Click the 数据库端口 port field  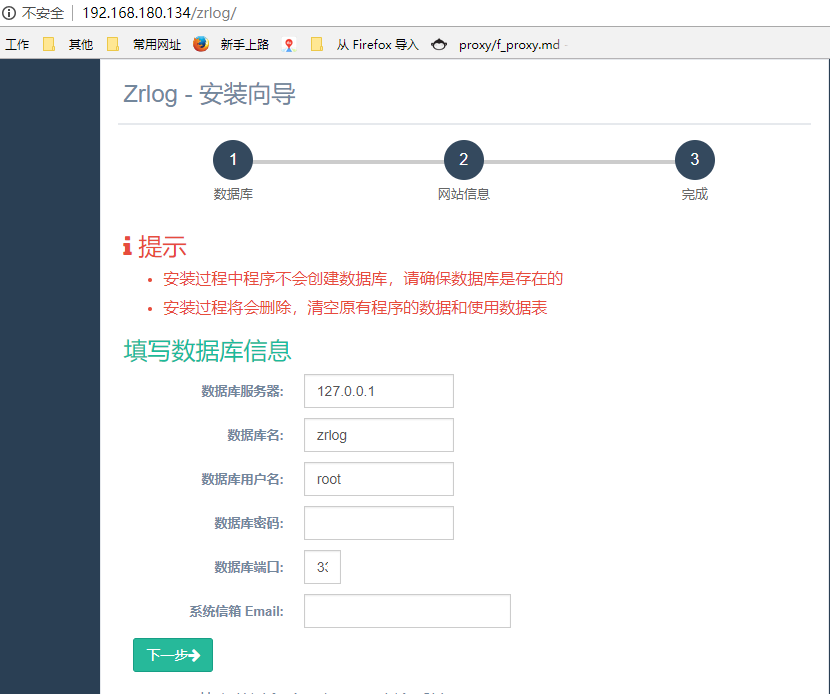pyautogui.click(x=322, y=567)
